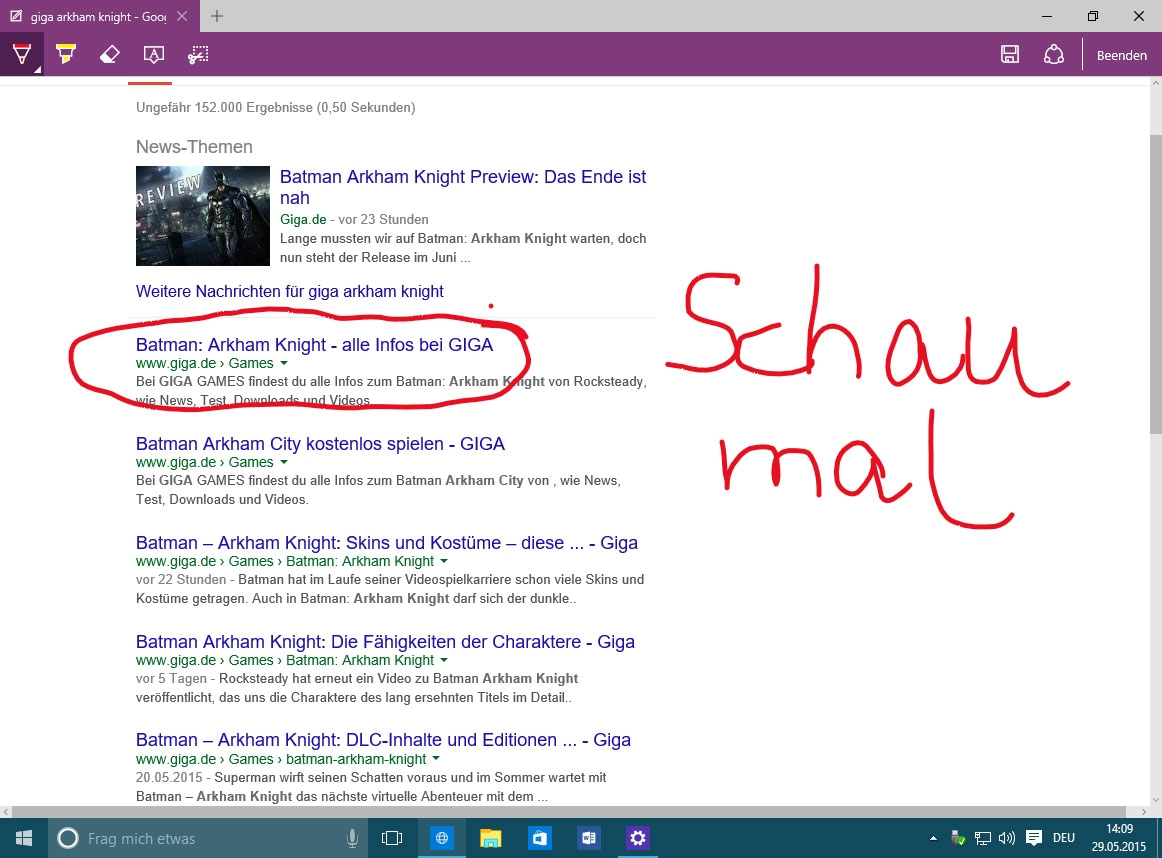Viewport: 1162px width, 858px height.
Task: Save the web note
Action: coord(1009,54)
